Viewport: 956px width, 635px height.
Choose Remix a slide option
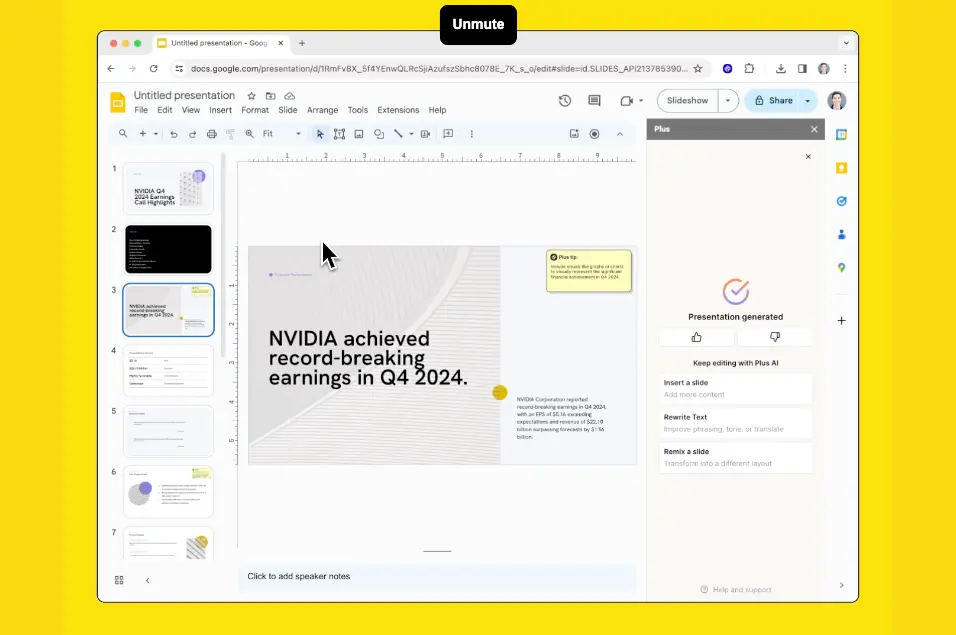[735, 458]
